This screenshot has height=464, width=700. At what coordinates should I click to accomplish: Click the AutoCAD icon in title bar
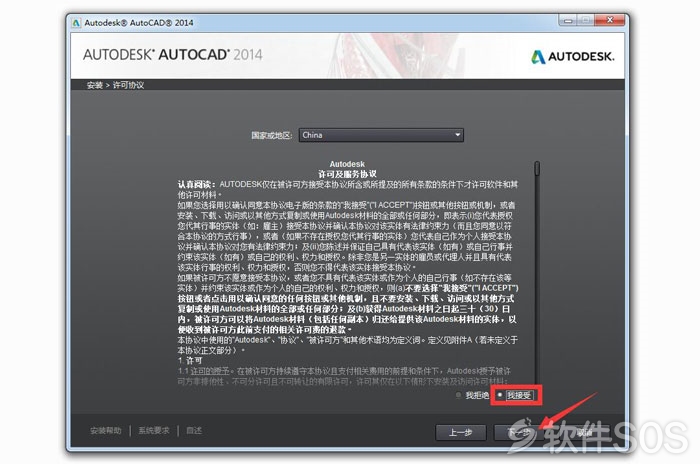76,23
